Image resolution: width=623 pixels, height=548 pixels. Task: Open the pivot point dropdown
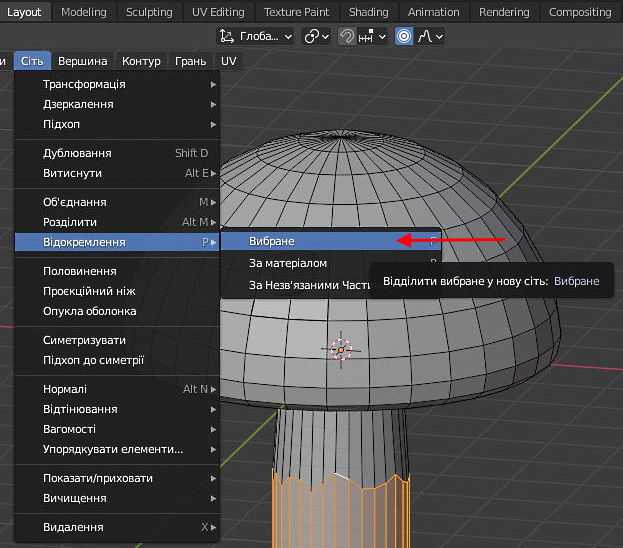tap(316, 37)
